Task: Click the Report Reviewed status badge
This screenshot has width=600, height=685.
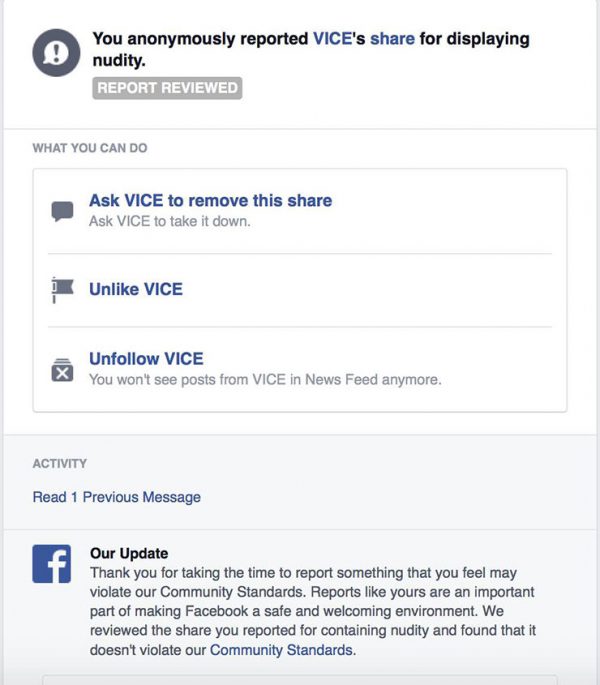Action: click(167, 88)
